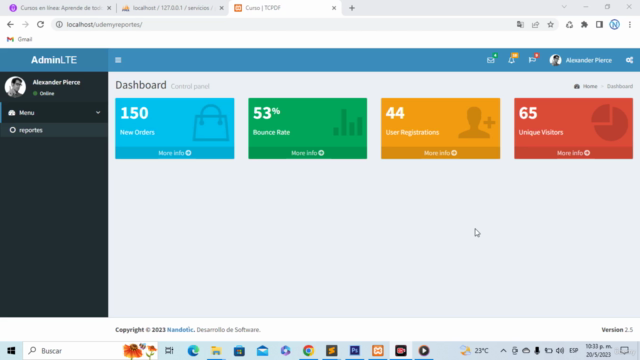View site information icon in address bar
The height and width of the screenshot is (360, 640).
(x=59, y=24)
